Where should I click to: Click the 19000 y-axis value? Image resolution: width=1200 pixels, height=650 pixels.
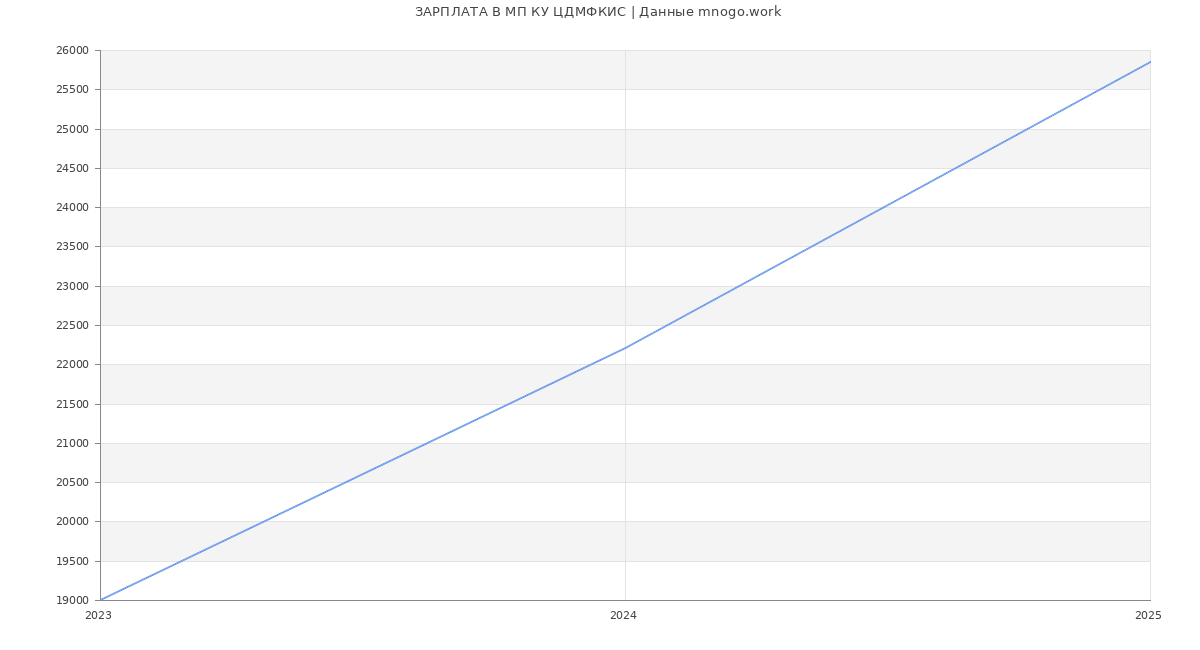pyautogui.click(x=72, y=601)
